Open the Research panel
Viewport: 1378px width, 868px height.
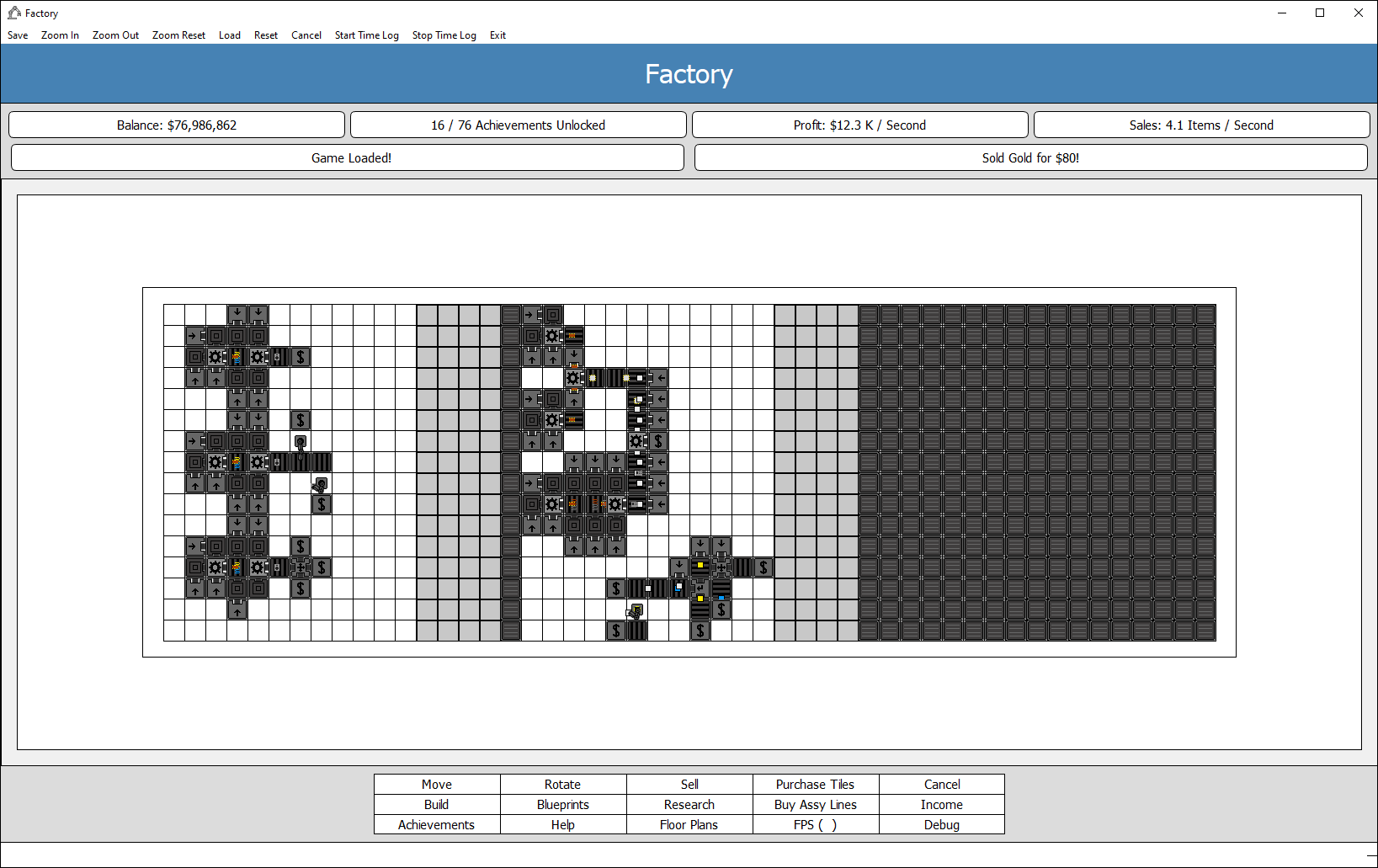pyautogui.click(x=689, y=805)
